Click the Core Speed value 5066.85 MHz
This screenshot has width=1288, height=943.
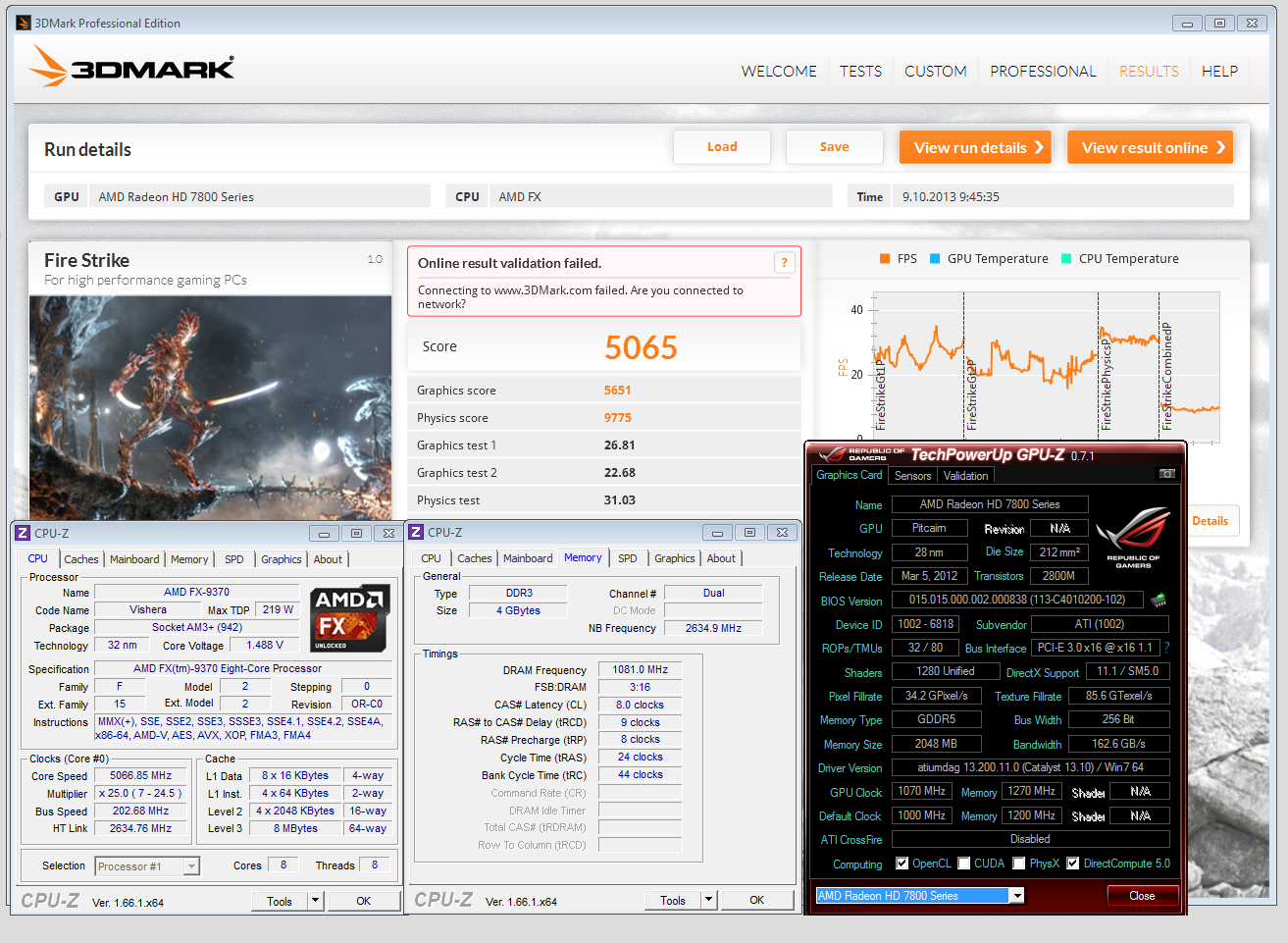[x=141, y=775]
